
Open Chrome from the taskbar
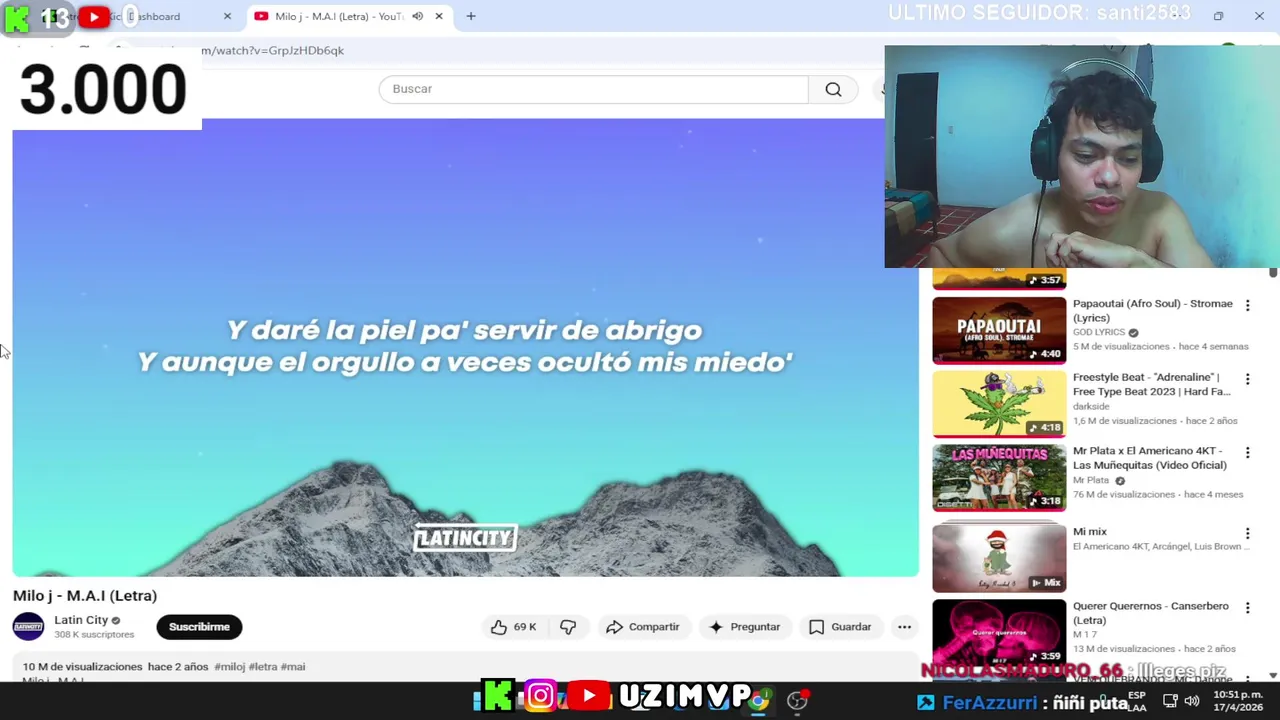(759, 701)
